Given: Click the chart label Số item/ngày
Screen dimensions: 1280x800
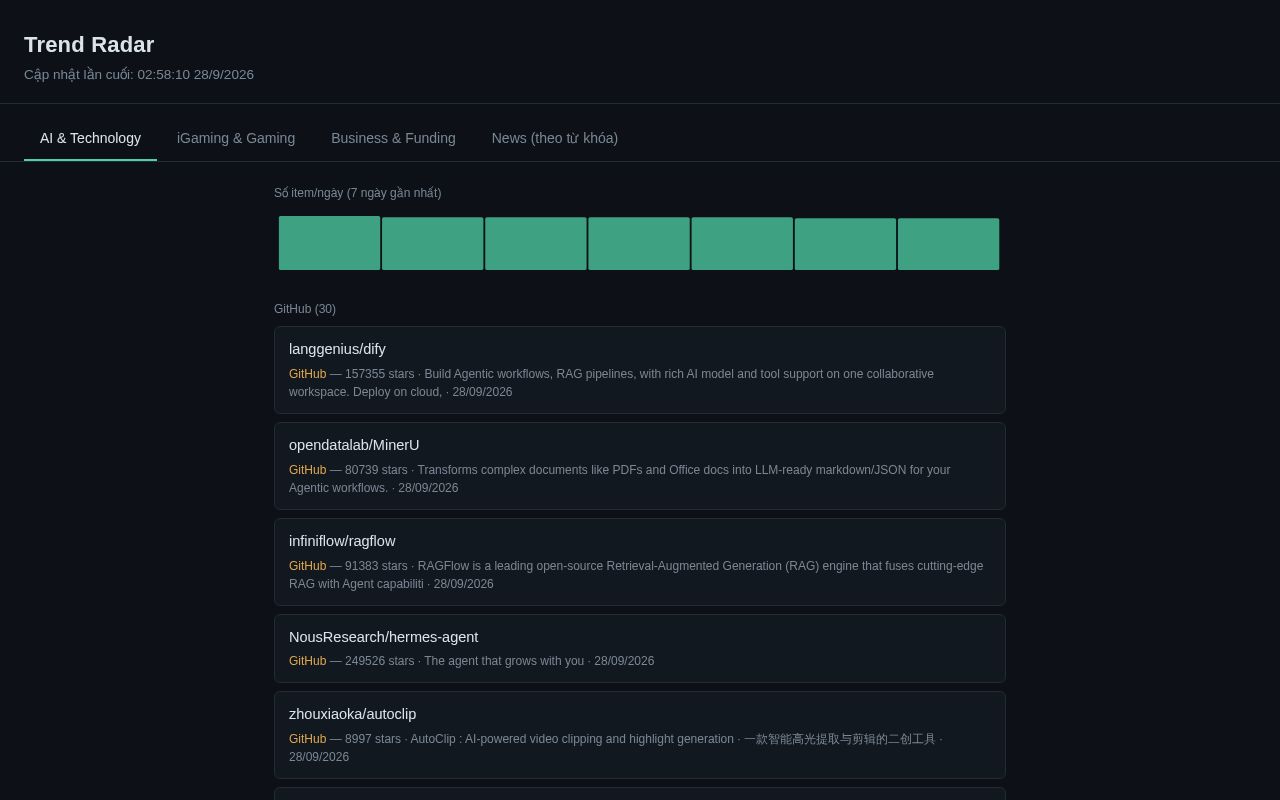Looking at the screenshot, I should coord(358,193).
